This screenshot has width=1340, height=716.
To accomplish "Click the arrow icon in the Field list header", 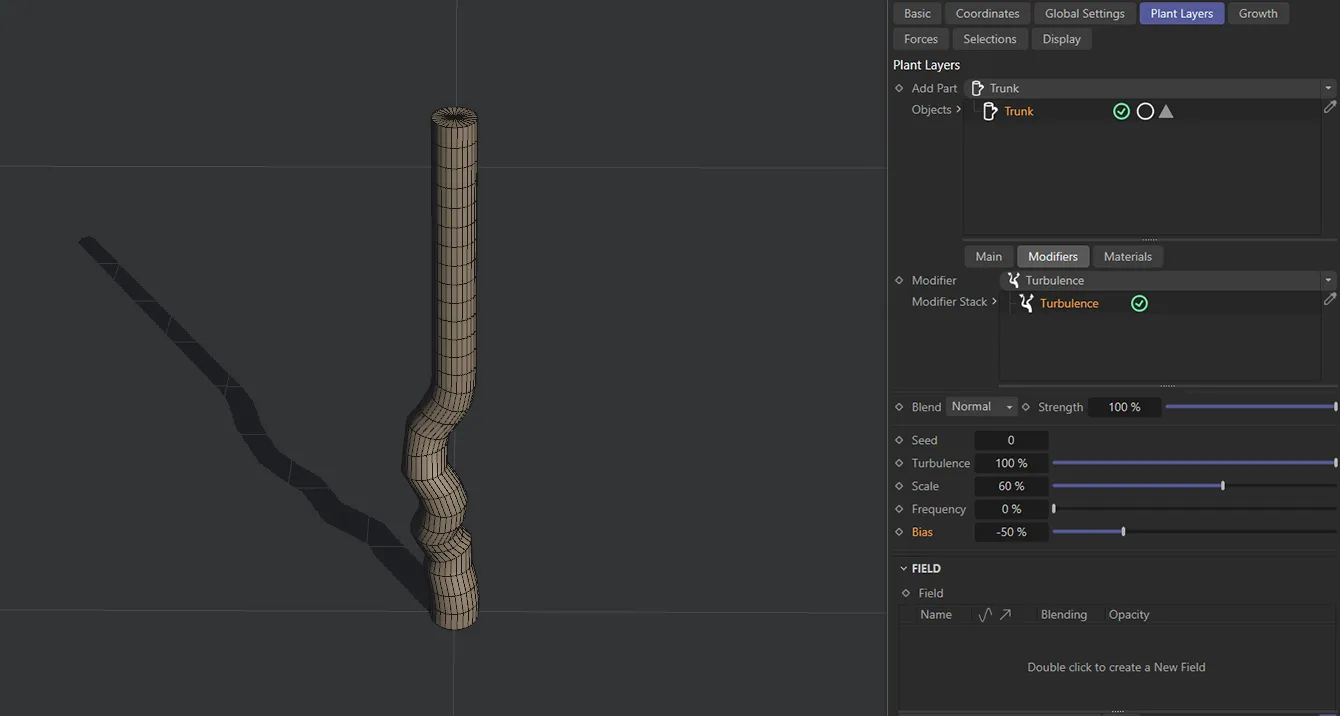I will pyautogui.click(x=1004, y=614).
